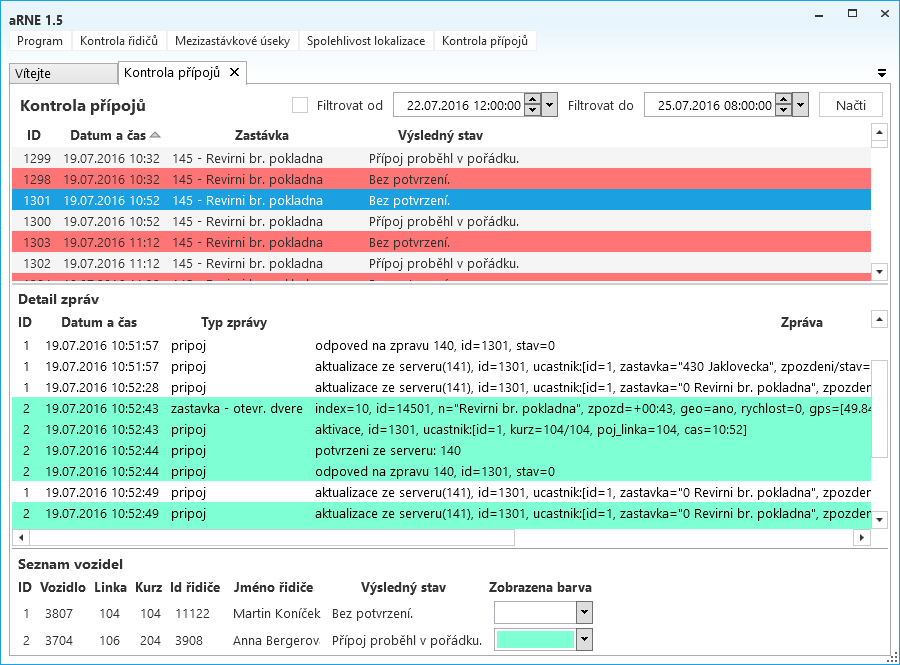Screen dimensions: 900x665
Task: Open the Spolehlivost lokalizace menu
Action: point(366,41)
